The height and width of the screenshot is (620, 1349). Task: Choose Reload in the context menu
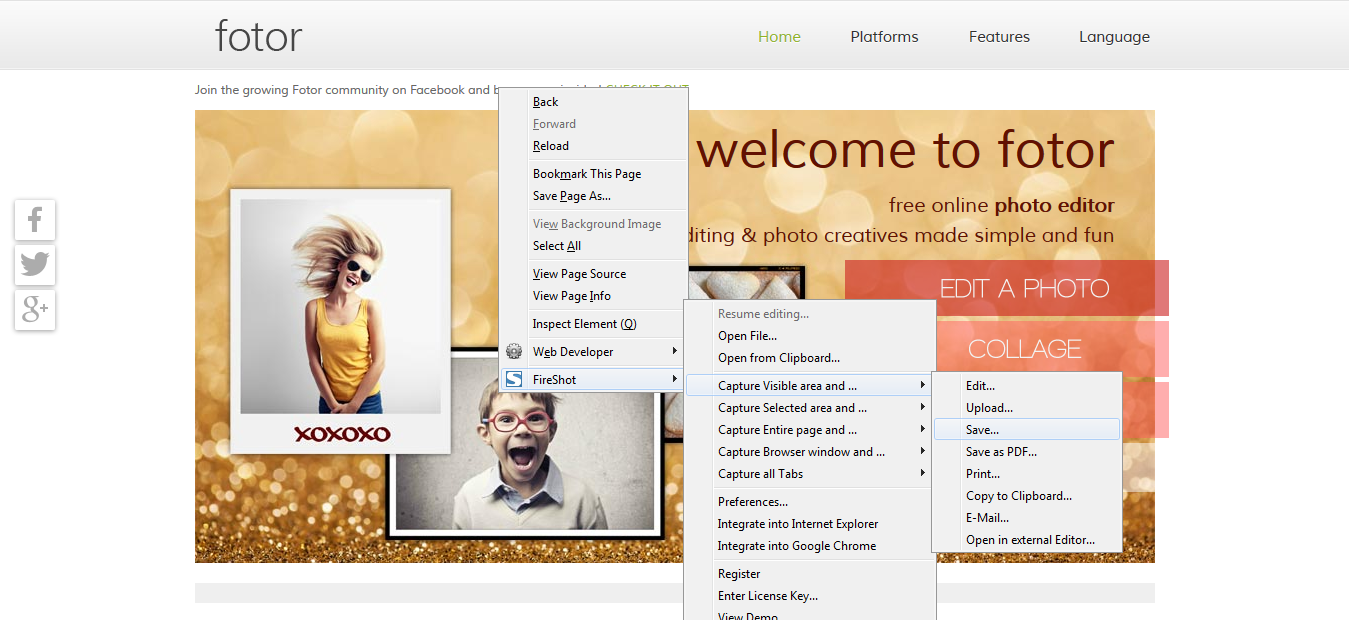593,146
